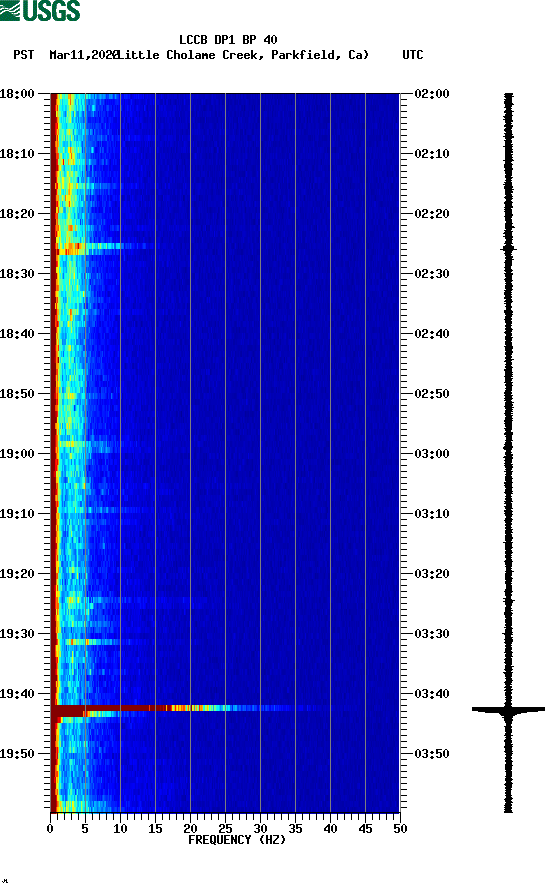Click the 40 Hz frequency axis label
This screenshot has height=892, width=552.
[x=331, y=829]
